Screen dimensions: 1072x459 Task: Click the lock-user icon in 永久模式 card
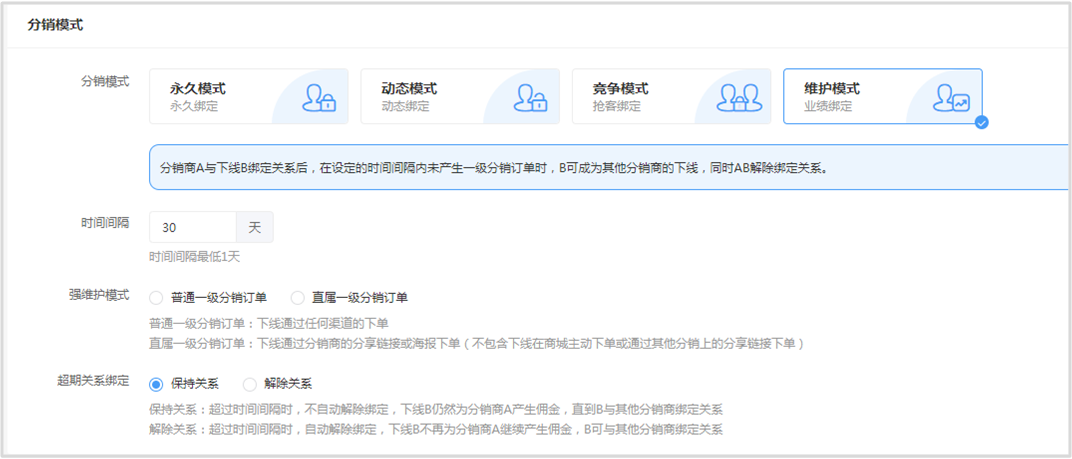(319, 98)
